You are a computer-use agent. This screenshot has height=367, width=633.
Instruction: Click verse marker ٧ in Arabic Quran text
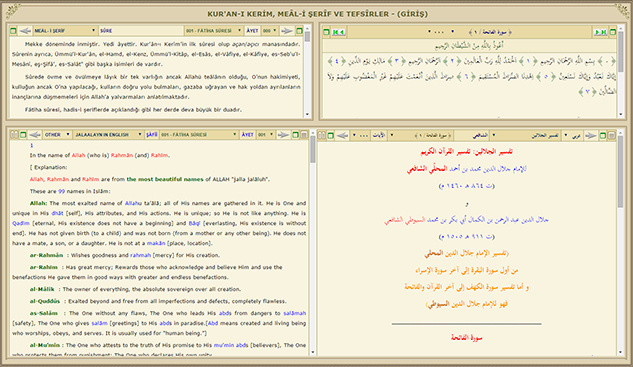click(587, 92)
